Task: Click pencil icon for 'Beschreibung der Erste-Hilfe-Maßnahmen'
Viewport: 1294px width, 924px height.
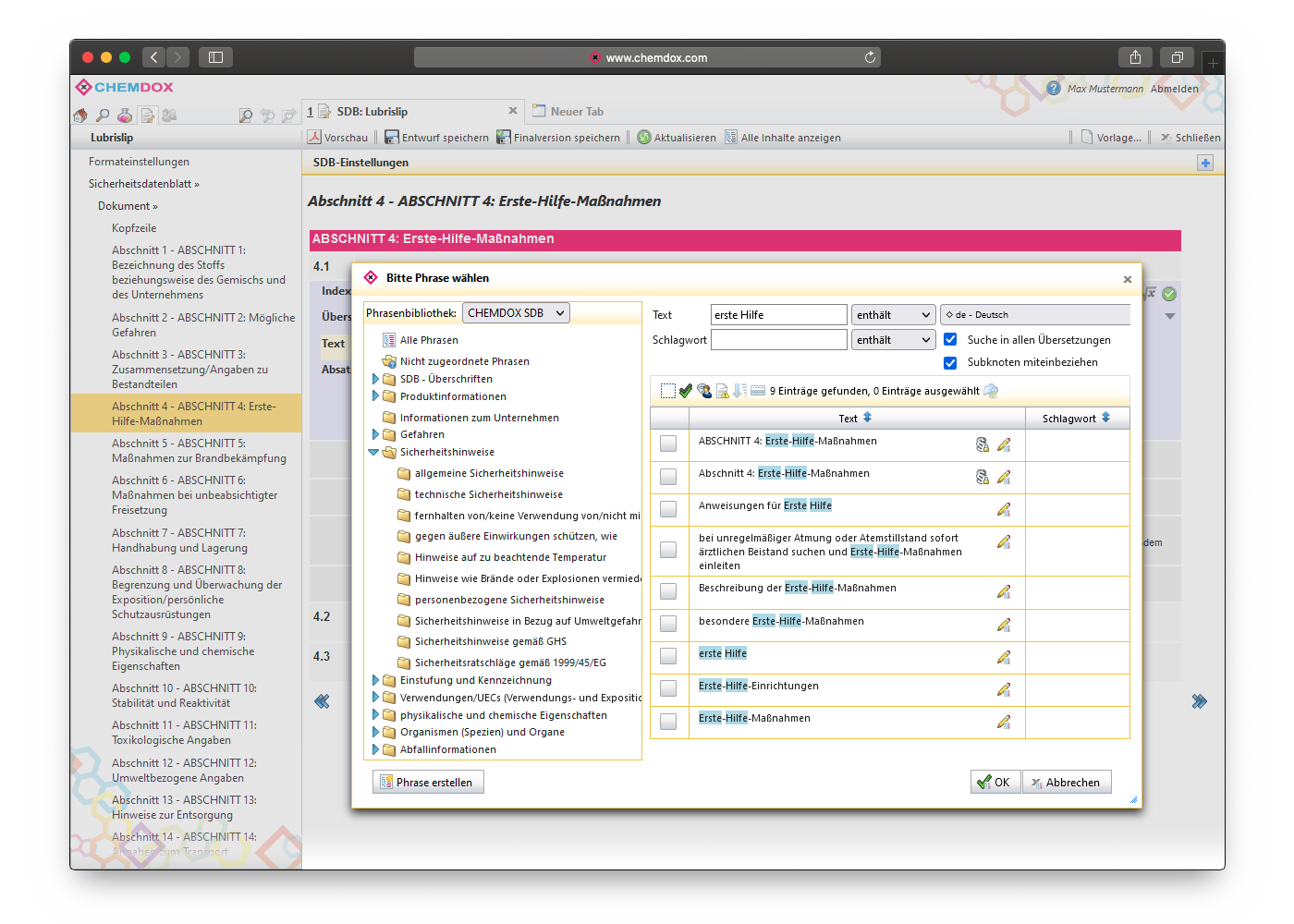Action: [1004, 591]
